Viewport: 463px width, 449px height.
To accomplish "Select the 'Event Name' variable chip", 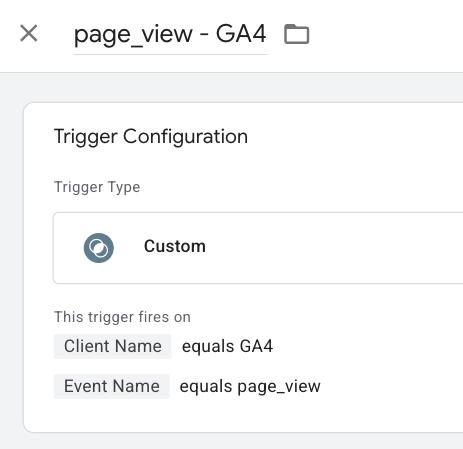I will (x=112, y=386).
